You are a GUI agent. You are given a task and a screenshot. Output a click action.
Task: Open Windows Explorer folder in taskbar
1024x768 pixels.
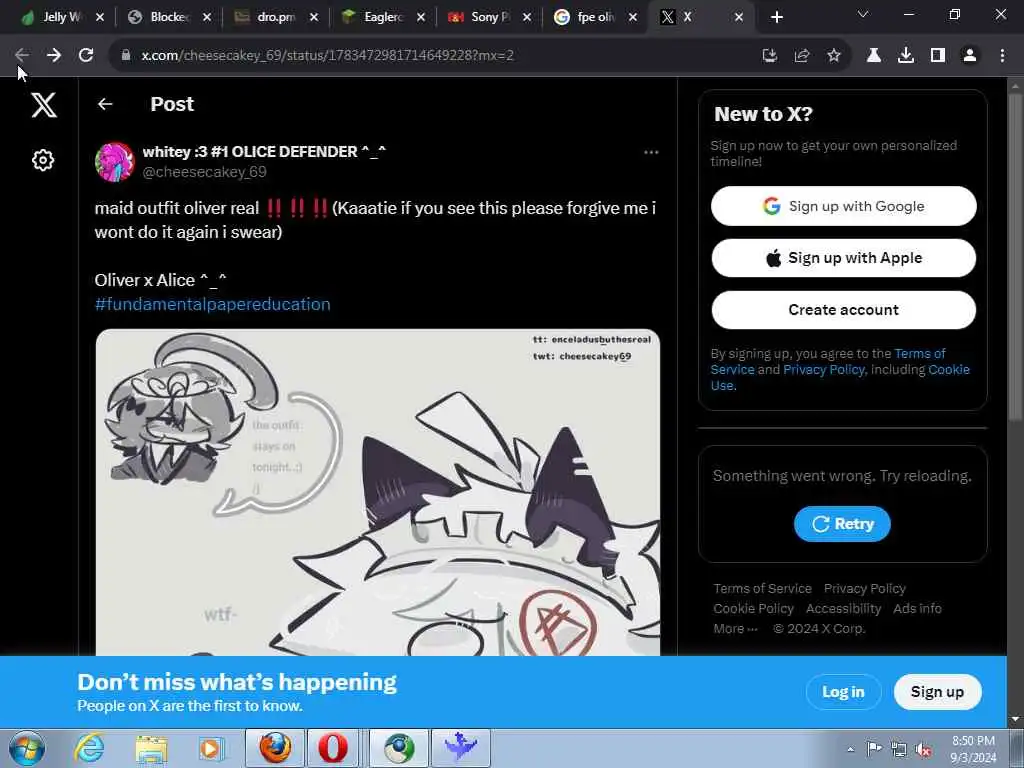(151, 748)
